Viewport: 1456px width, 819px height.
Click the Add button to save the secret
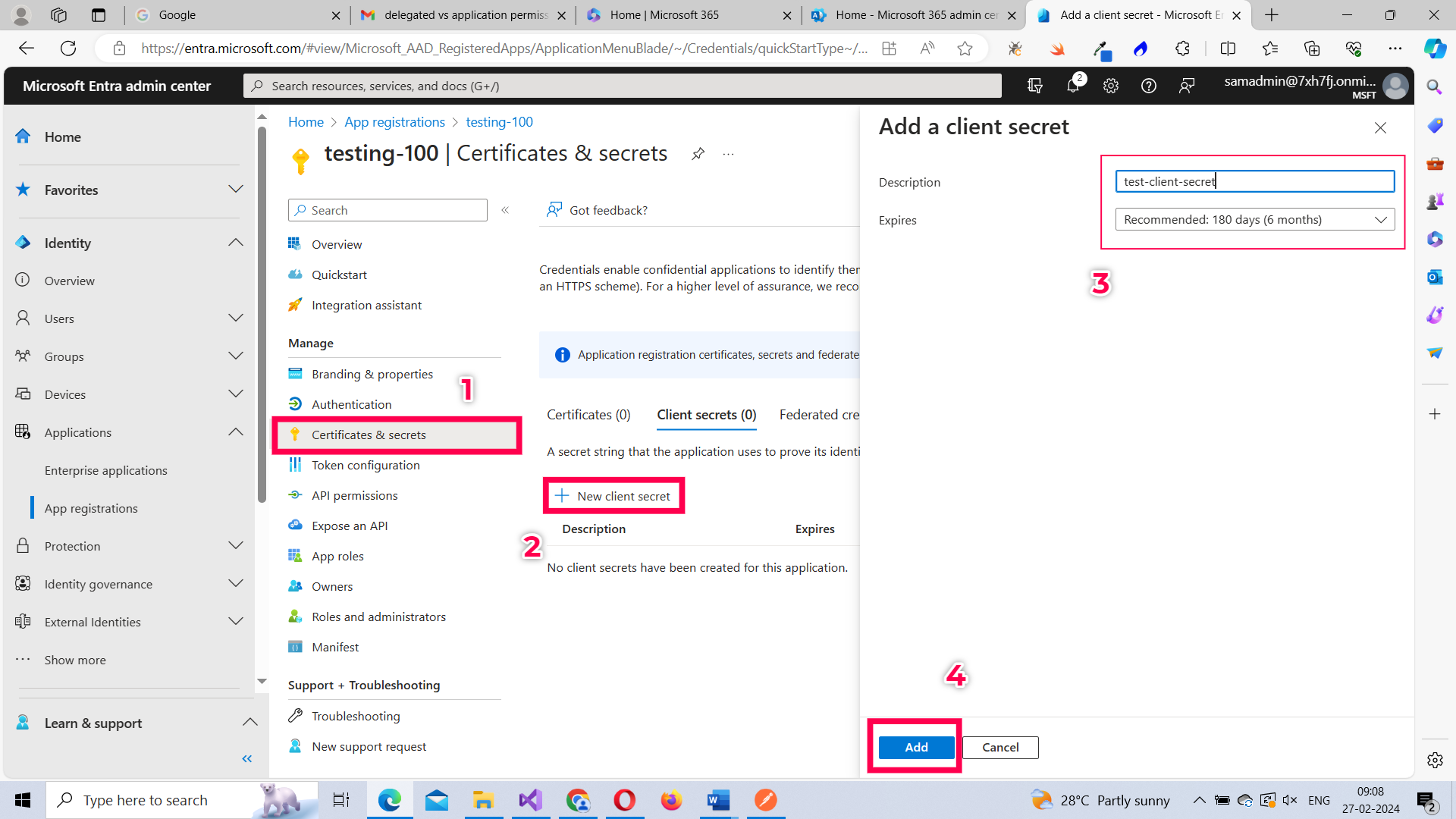(x=915, y=747)
